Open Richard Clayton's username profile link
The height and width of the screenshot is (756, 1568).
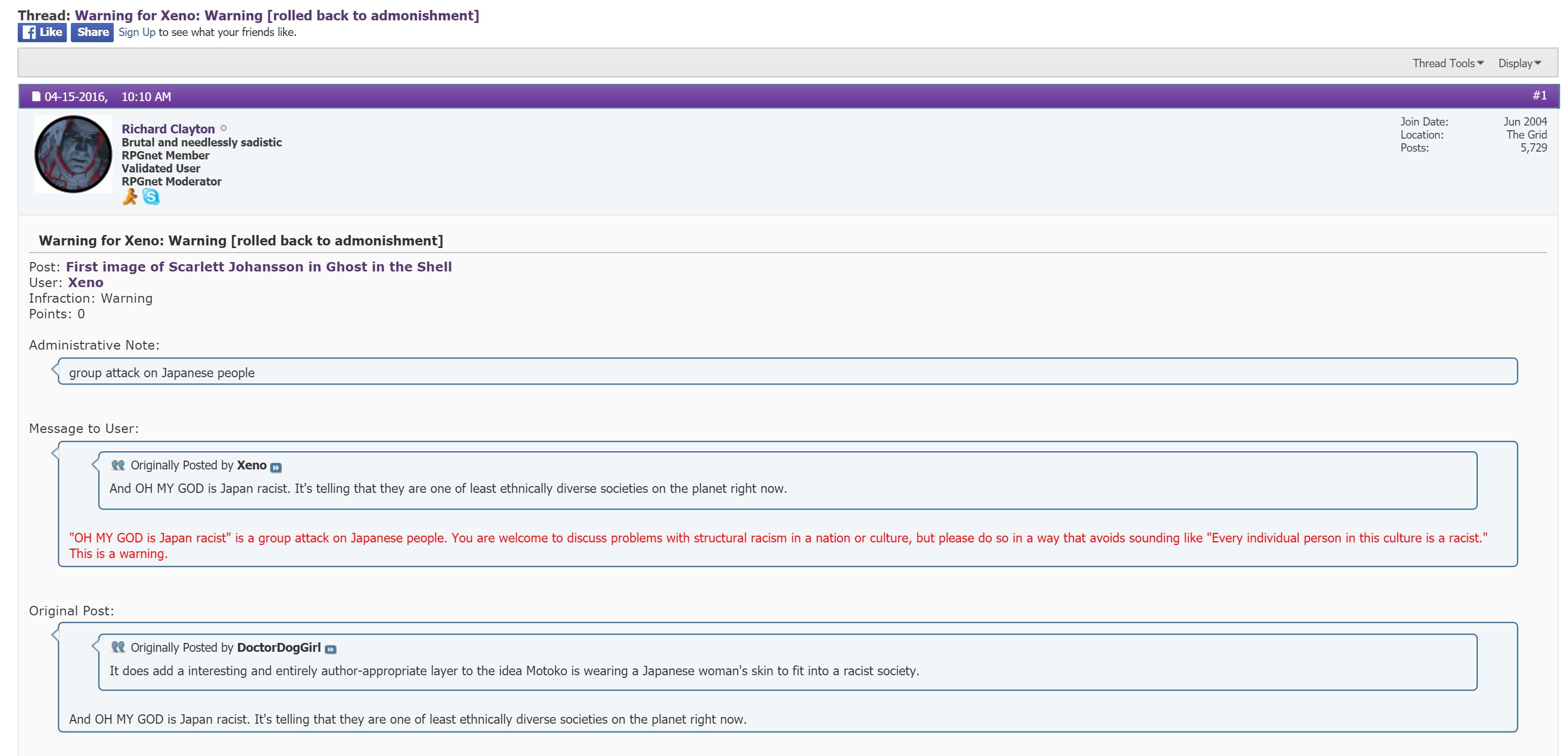(168, 129)
